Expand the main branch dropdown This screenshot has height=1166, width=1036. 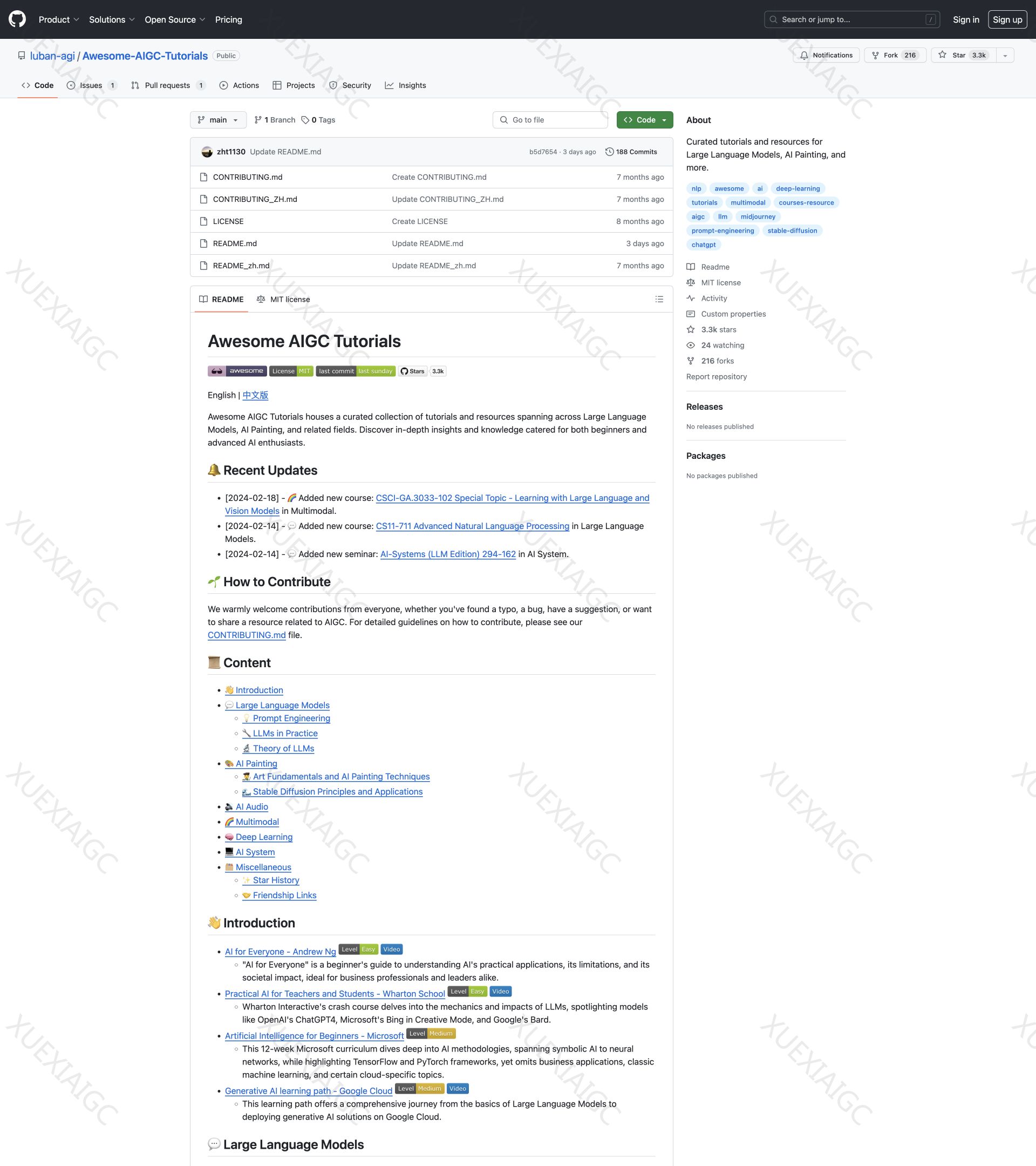pos(218,120)
